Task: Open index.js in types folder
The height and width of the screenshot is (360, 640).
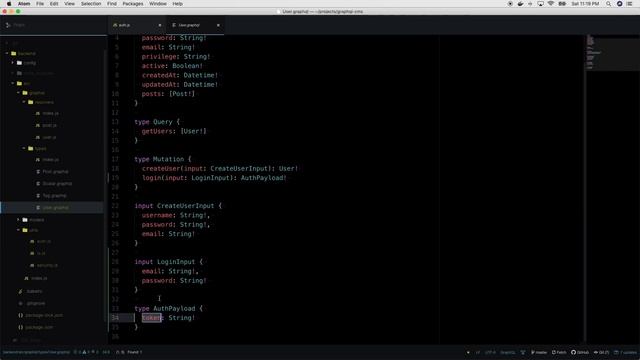Action: [x=51, y=160]
